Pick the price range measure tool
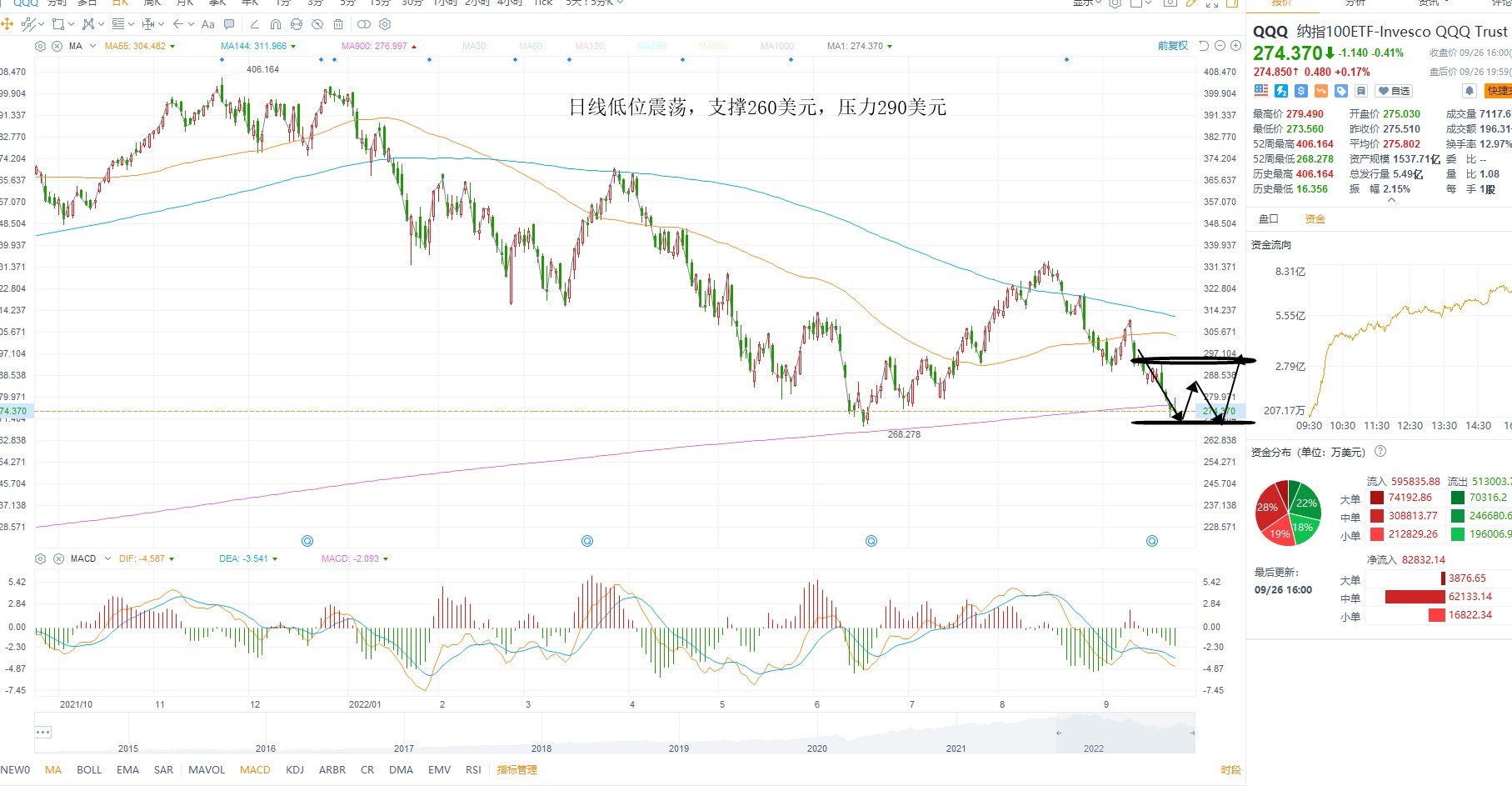The height and width of the screenshot is (786, 1512). [147, 24]
